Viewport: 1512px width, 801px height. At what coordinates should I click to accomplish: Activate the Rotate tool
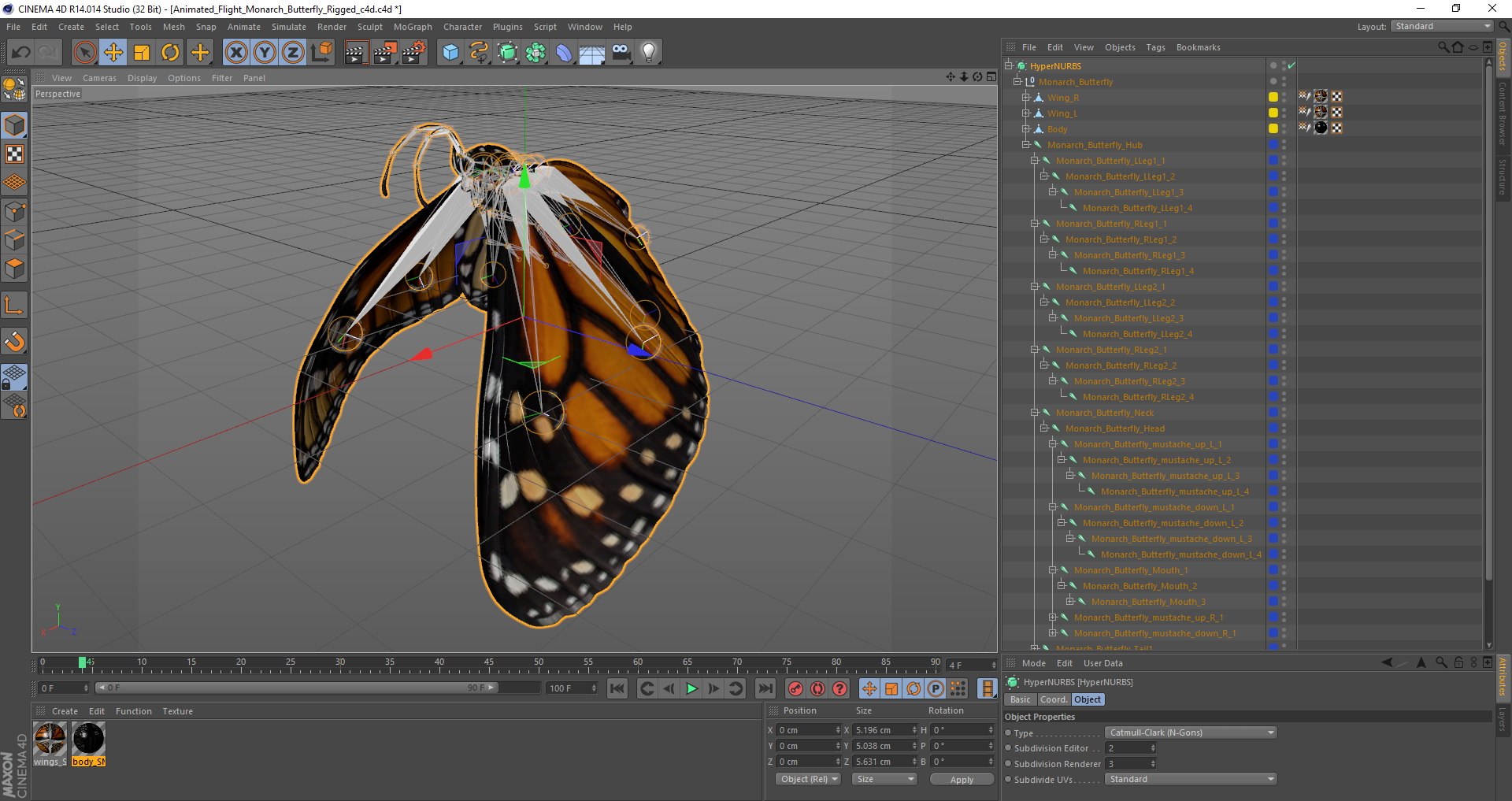(170, 53)
